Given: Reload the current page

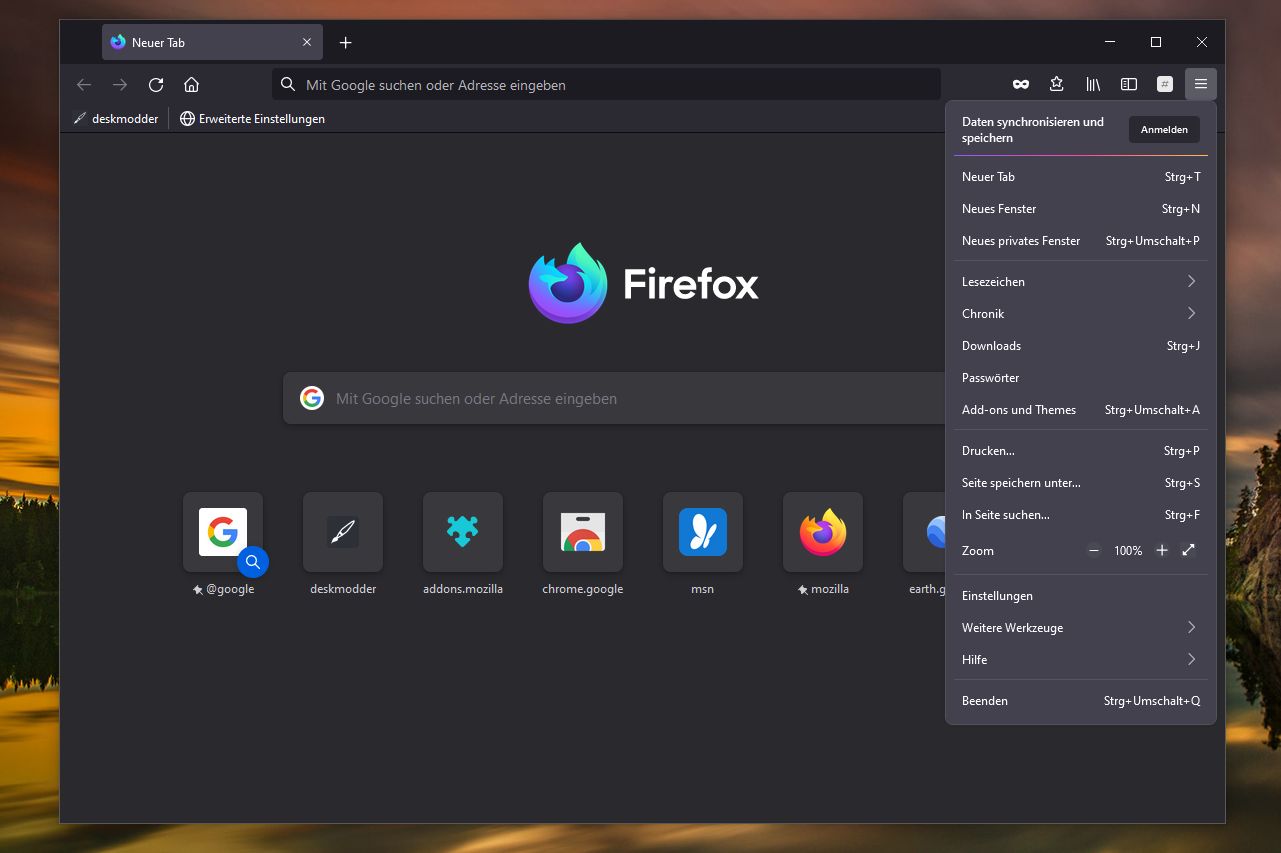Looking at the screenshot, I should [156, 85].
